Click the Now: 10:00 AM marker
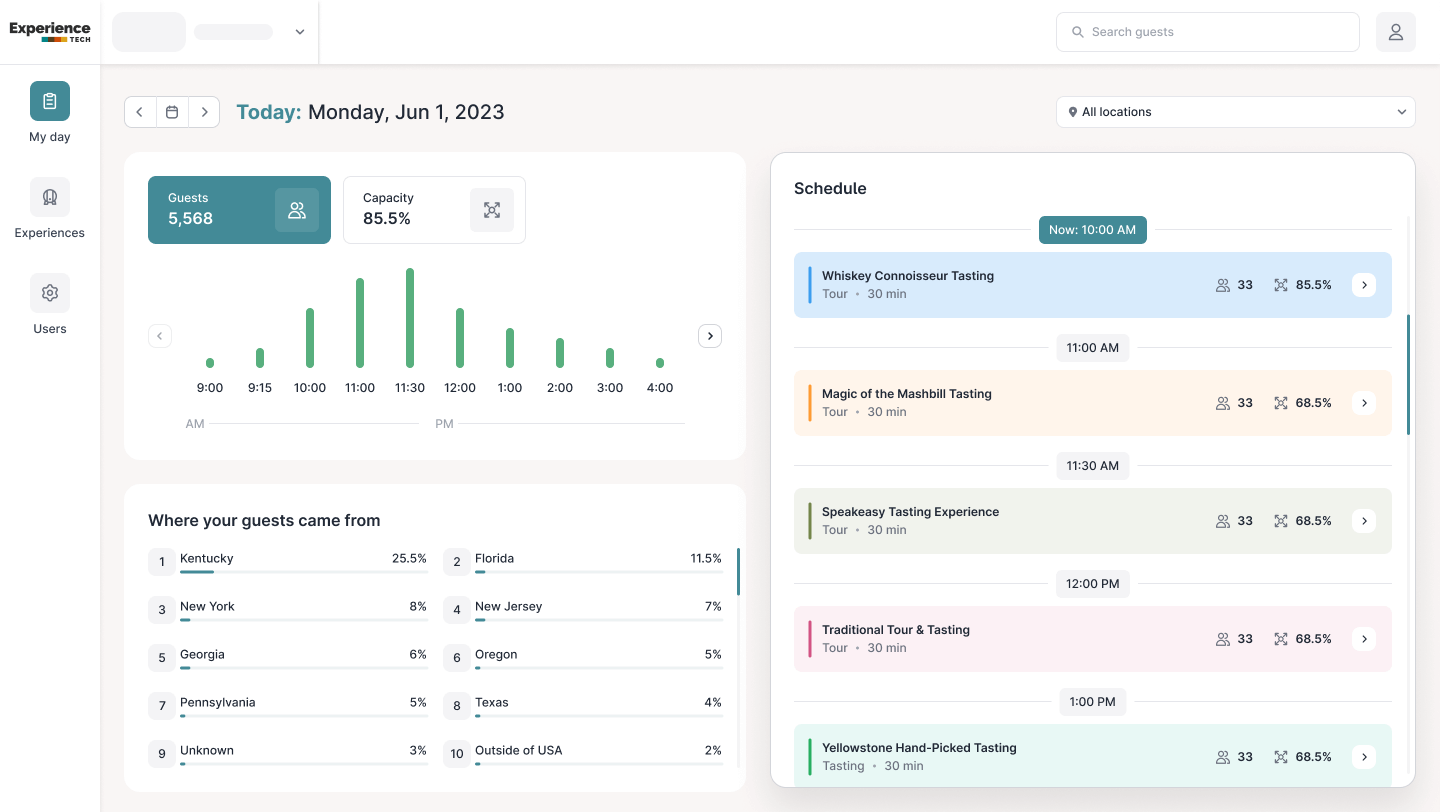Viewport: 1440px width, 812px height. [x=1093, y=230]
